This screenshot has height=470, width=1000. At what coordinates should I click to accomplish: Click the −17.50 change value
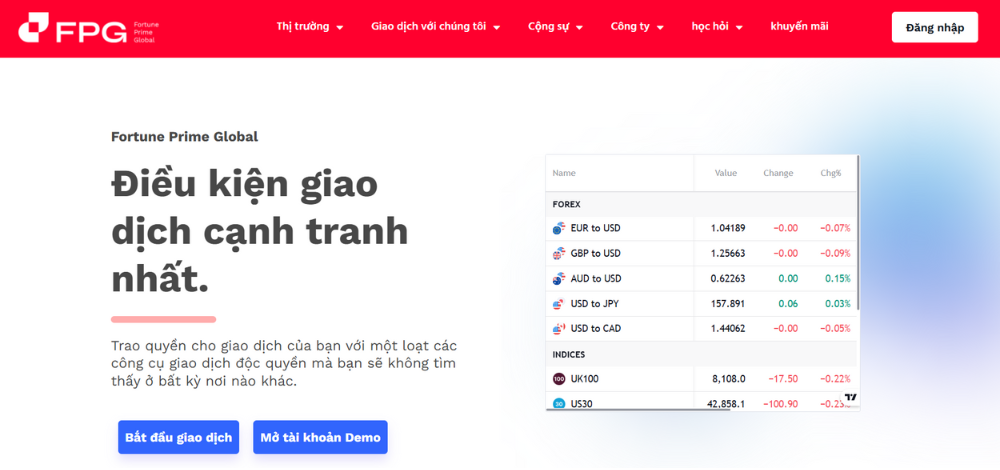pyautogui.click(x=783, y=379)
